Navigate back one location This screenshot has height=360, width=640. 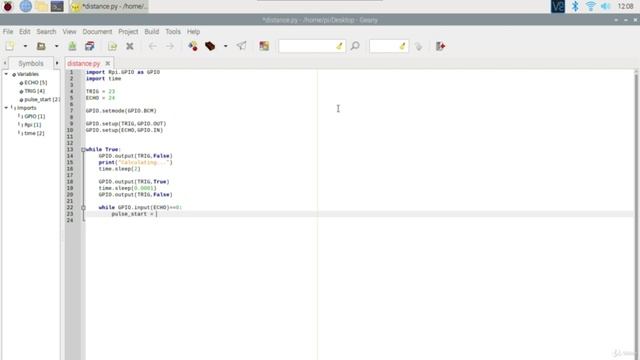point(152,46)
